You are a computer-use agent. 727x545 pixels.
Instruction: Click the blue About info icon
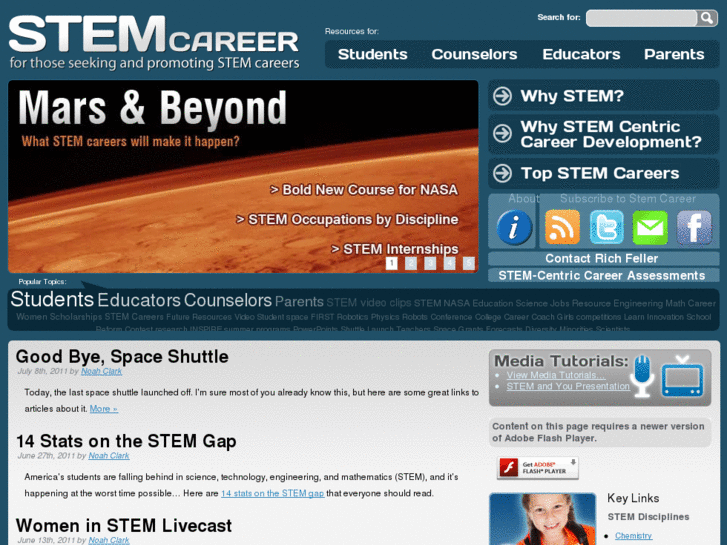[x=514, y=227]
